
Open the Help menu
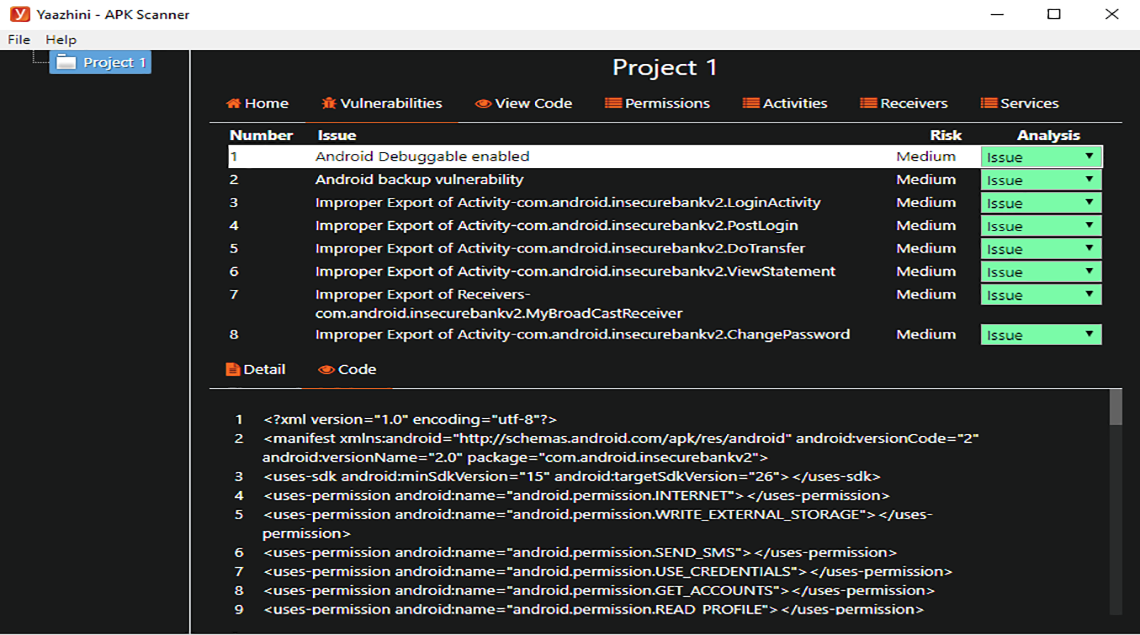61,39
